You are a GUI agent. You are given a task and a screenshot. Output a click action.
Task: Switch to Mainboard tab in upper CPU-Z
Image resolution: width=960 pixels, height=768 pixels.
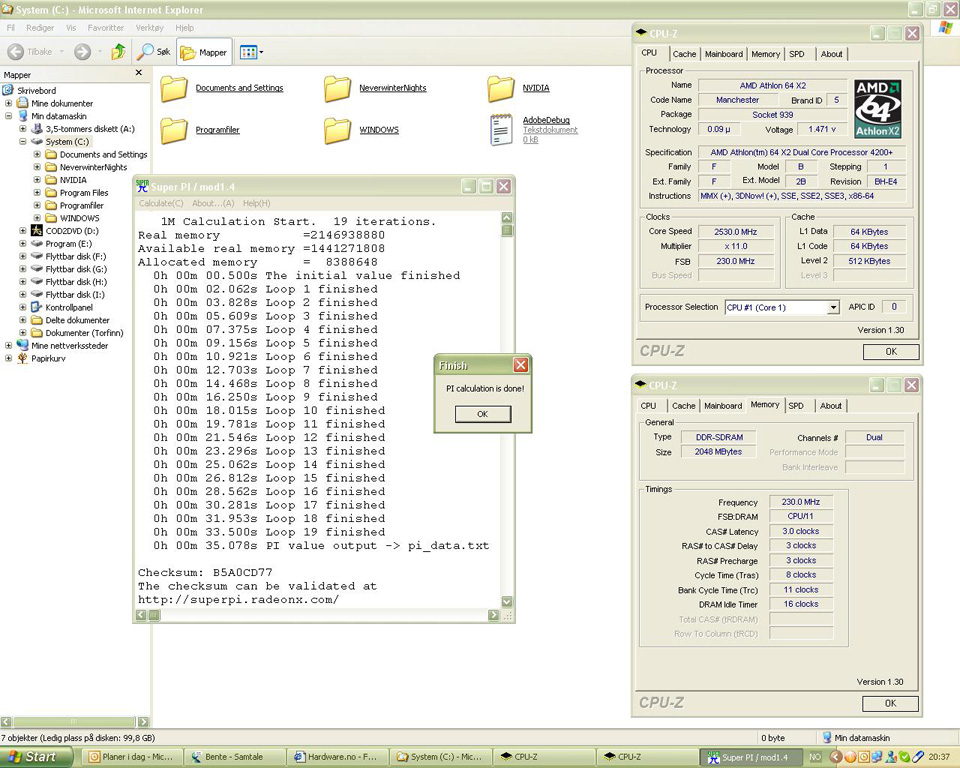724,54
